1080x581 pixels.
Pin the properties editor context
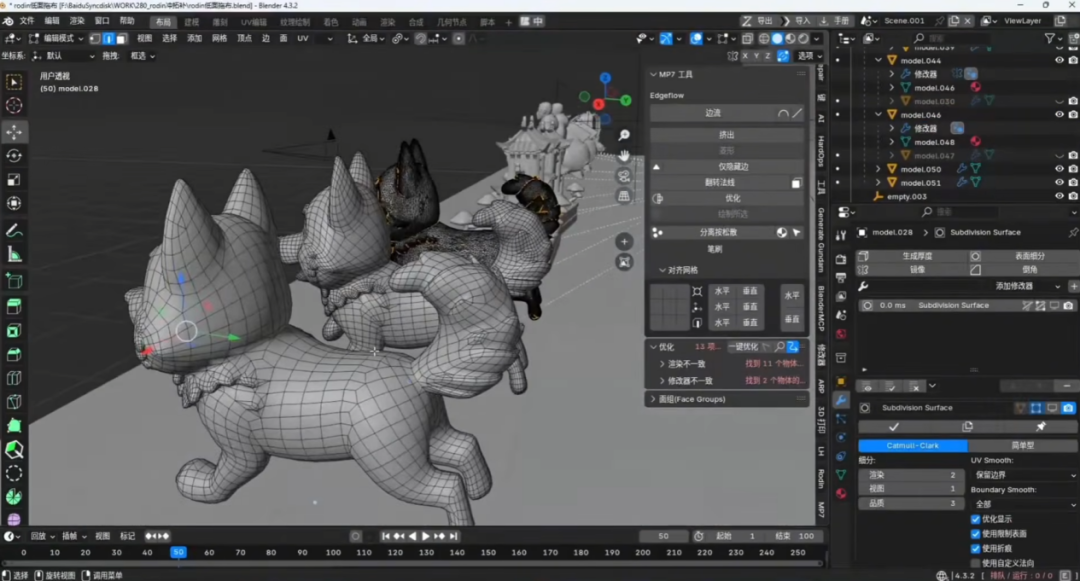[1072, 233]
